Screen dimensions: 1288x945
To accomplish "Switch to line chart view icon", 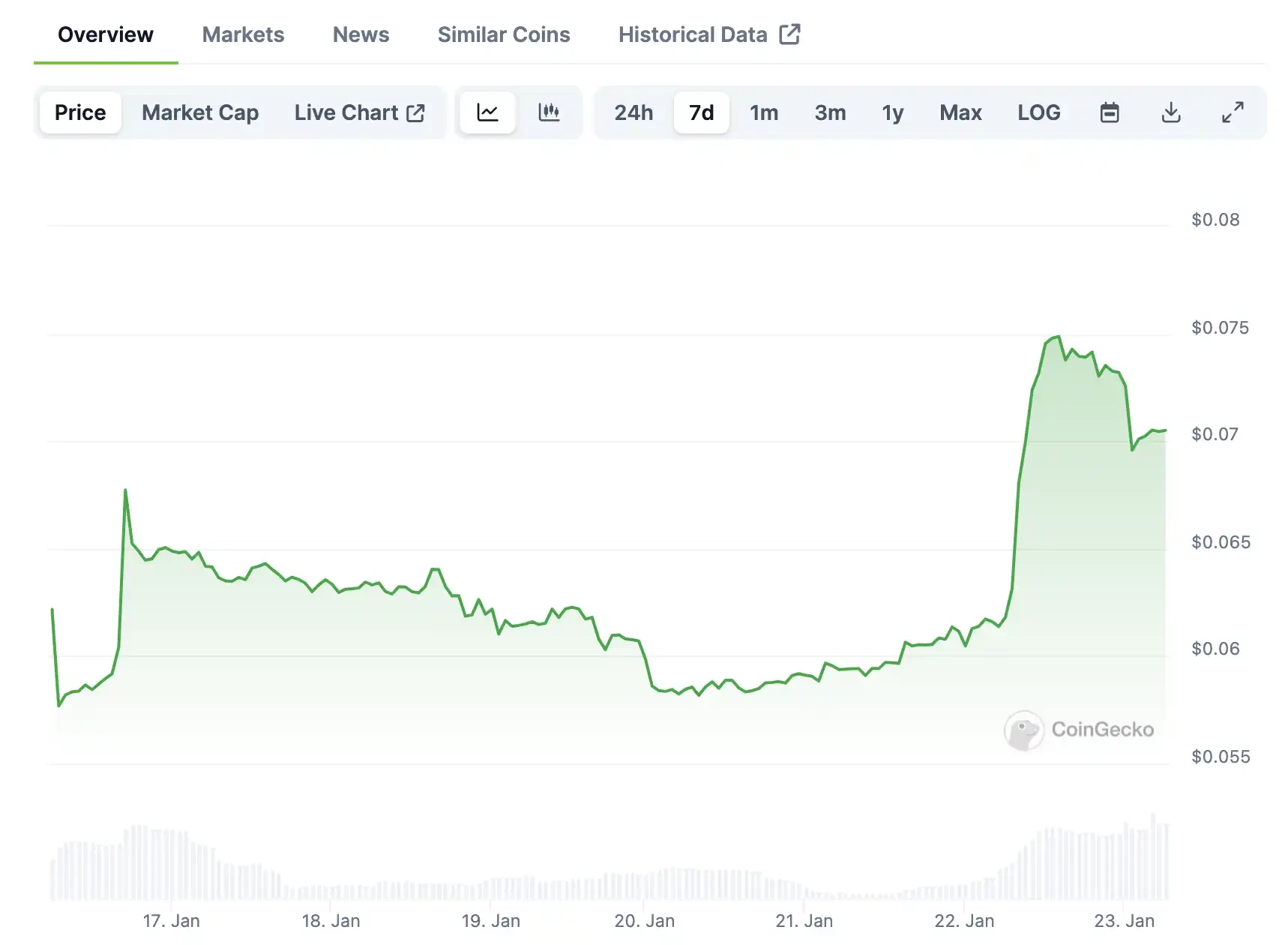I will pos(487,112).
